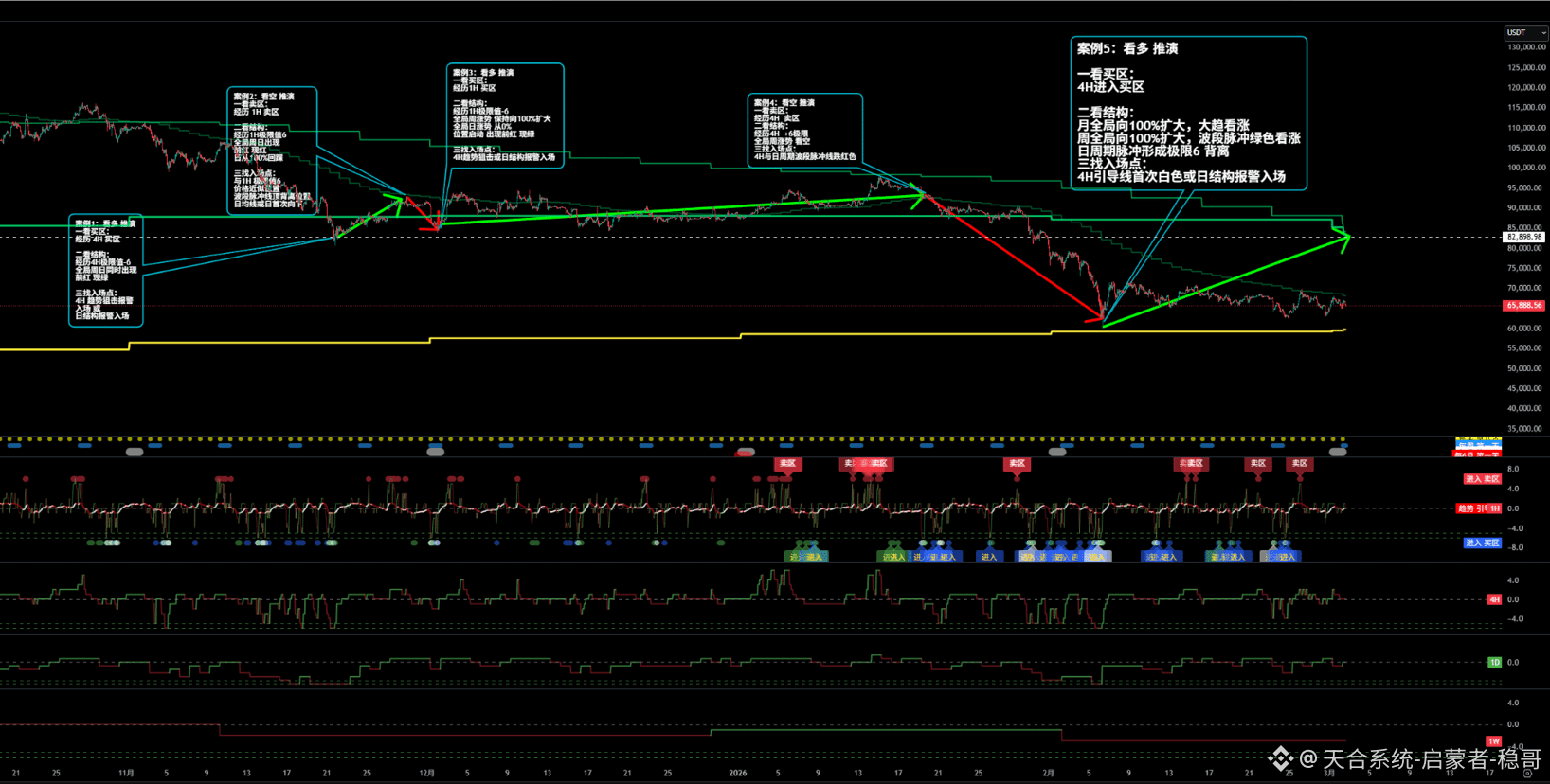Open the USDT currency dropdown

click(x=1525, y=32)
